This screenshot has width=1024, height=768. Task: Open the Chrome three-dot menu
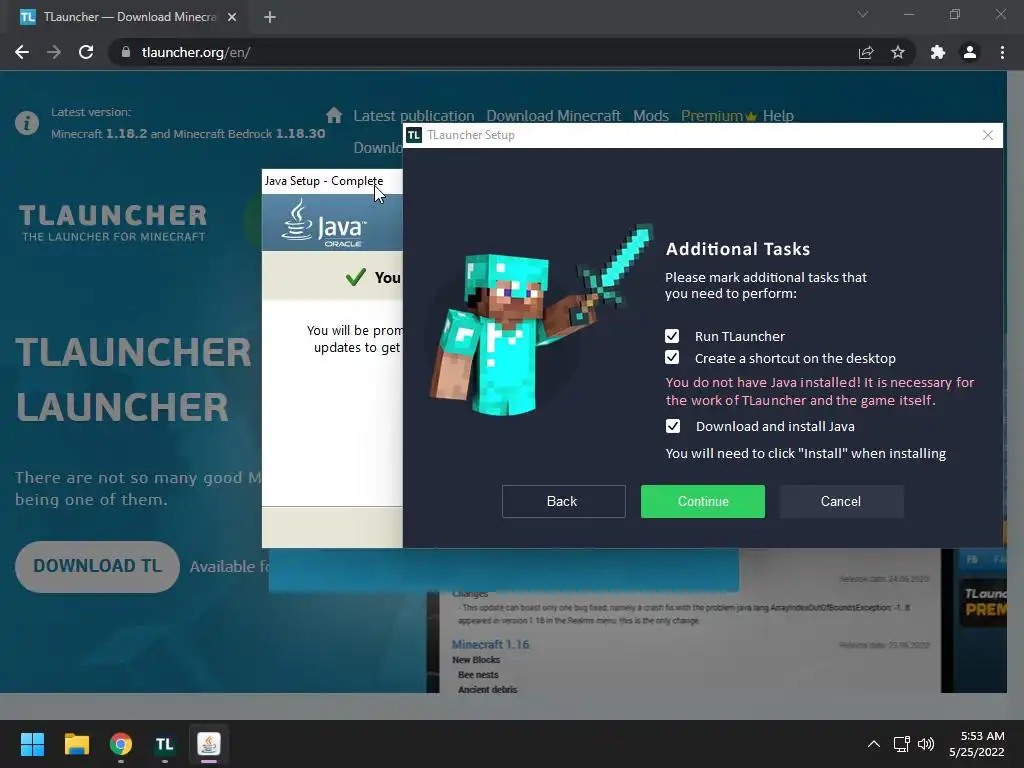pyautogui.click(x=1002, y=52)
